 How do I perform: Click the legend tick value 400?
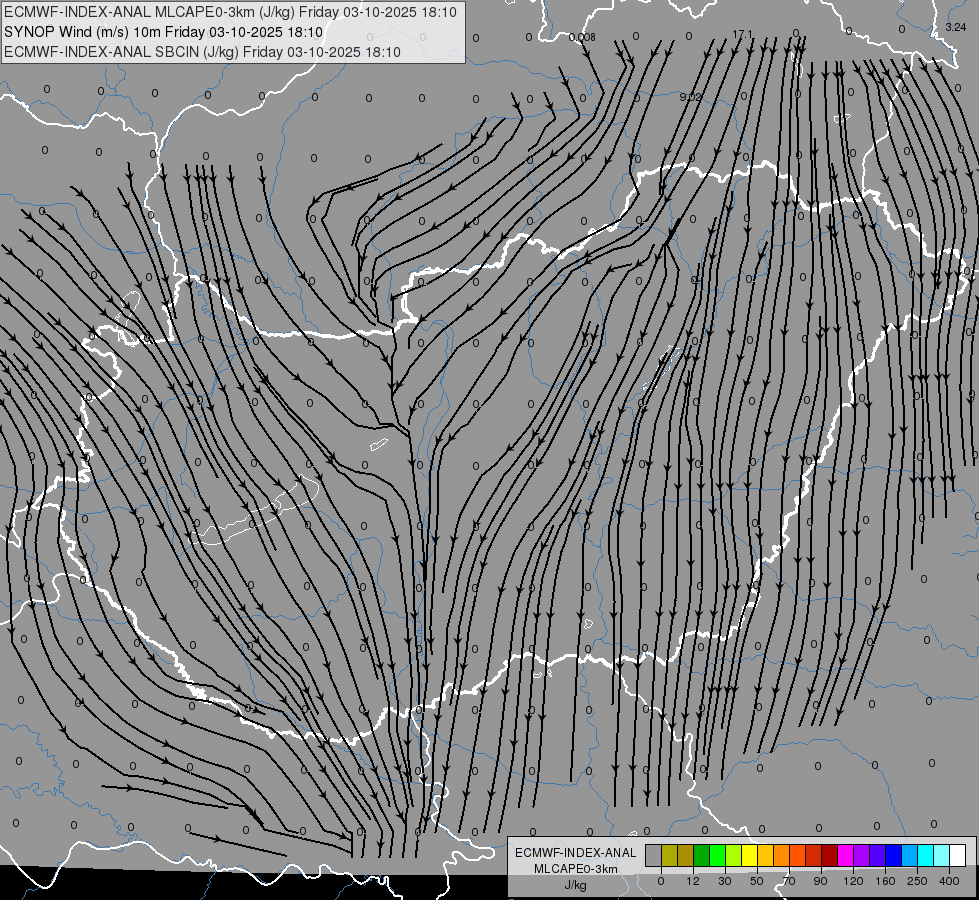[949, 881]
